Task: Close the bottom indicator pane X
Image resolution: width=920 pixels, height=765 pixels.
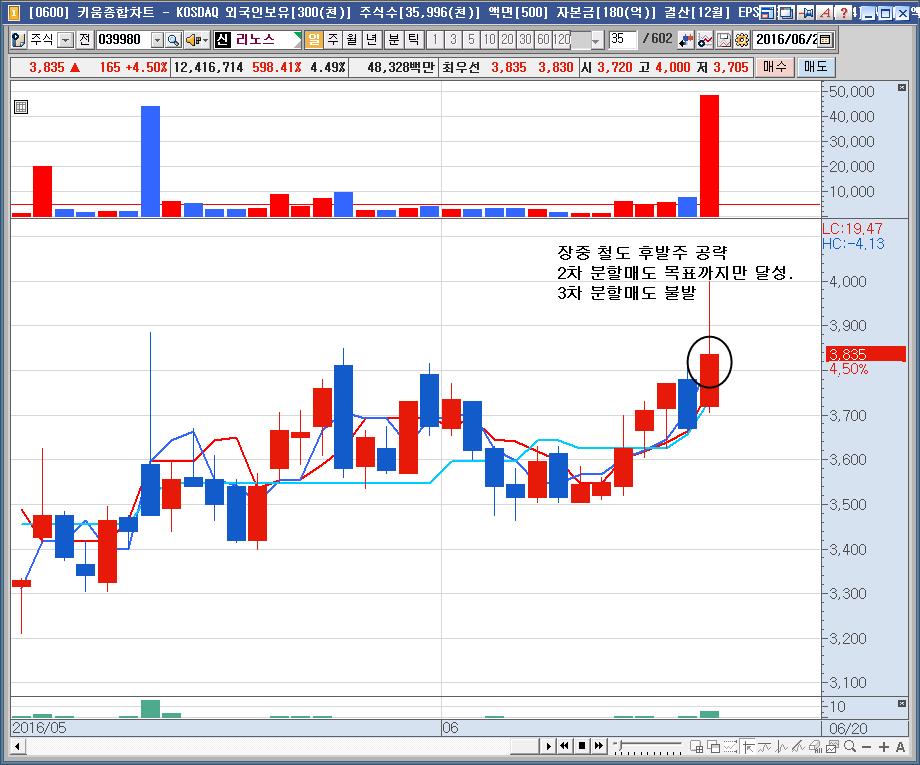Action: coord(902,703)
